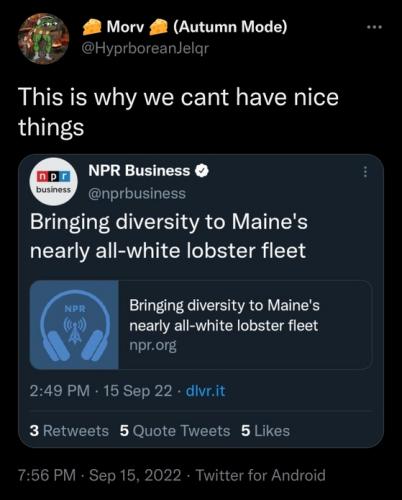Click the NPR Business display name
The image size is (402, 500).
click(x=139, y=171)
